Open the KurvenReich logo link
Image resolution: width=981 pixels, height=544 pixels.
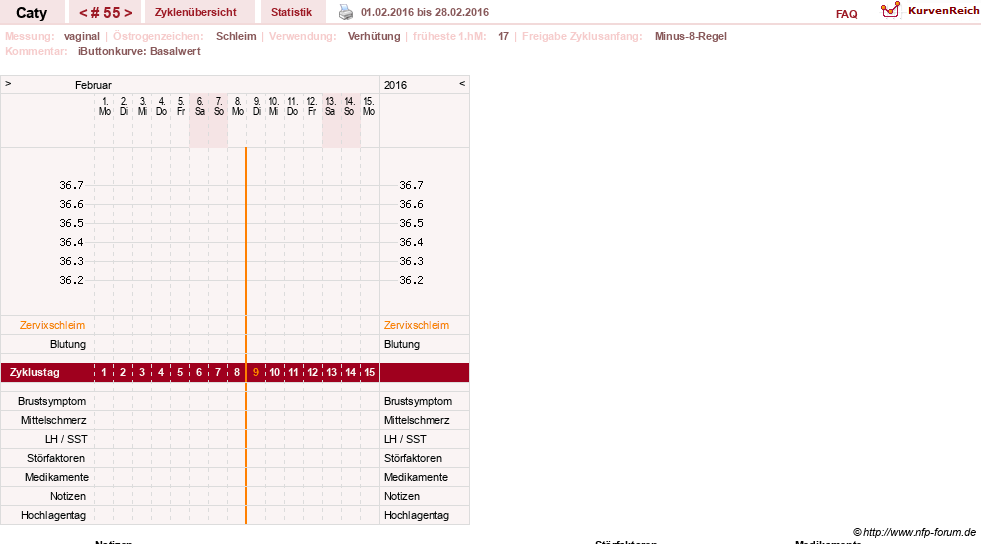[930, 11]
